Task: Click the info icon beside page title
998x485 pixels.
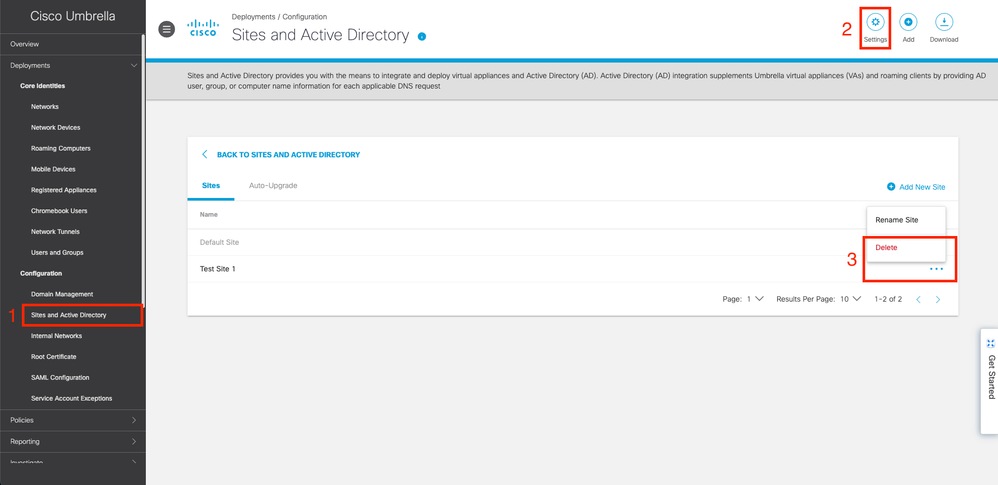Action: pyautogui.click(x=422, y=37)
